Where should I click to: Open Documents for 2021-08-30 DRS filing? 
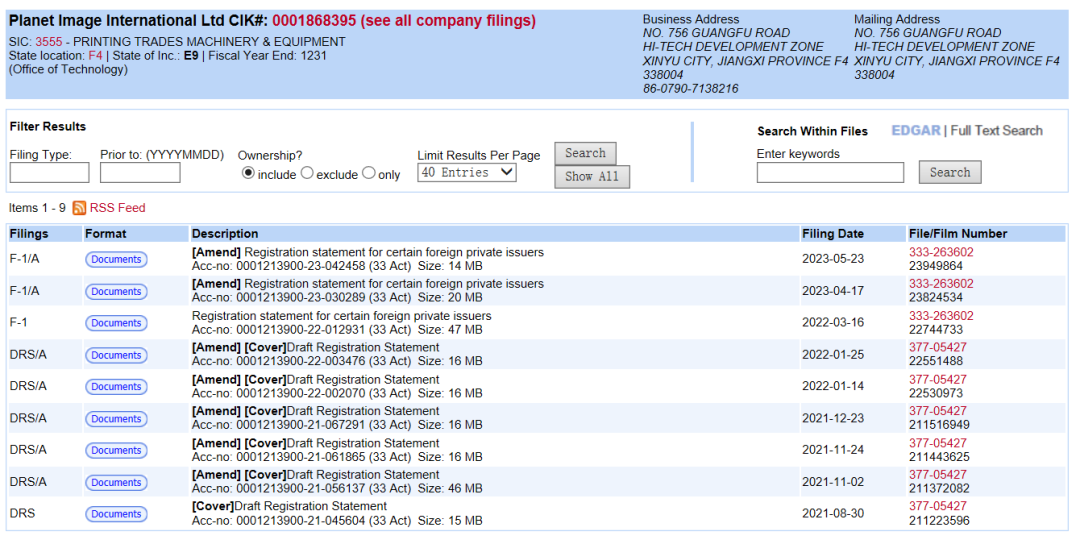click(x=116, y=515)
